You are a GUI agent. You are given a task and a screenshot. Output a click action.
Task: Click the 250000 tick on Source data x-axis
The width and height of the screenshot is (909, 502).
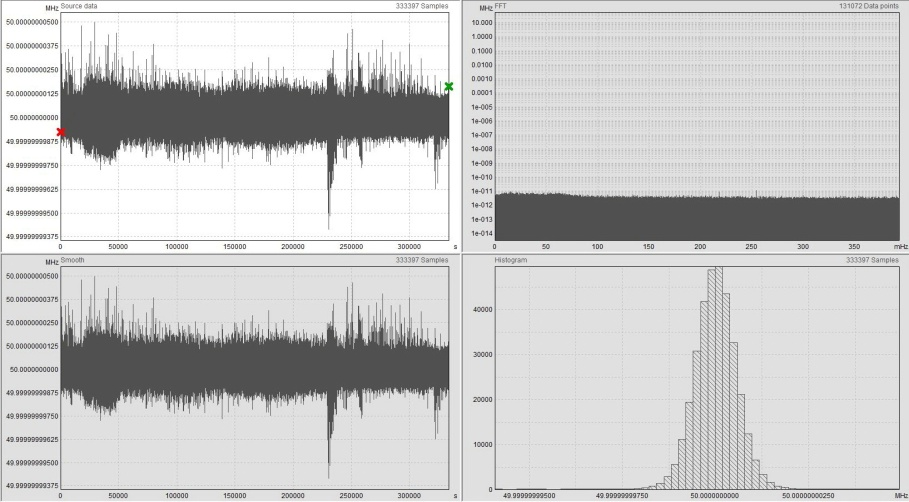click(351, 246)
